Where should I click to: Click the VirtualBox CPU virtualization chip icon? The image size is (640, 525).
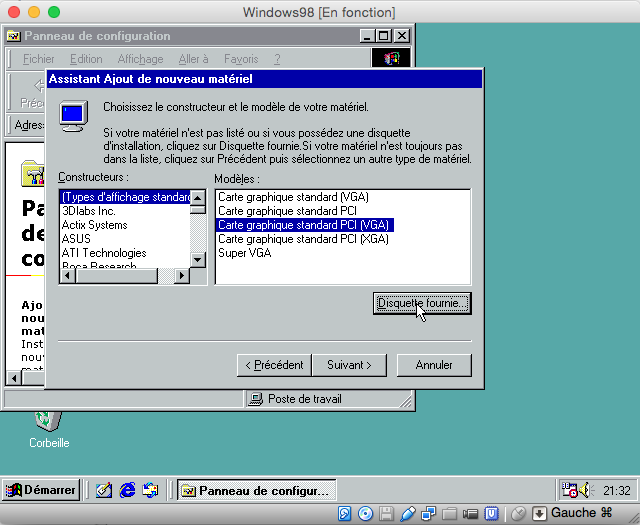(x=491, y=514)
